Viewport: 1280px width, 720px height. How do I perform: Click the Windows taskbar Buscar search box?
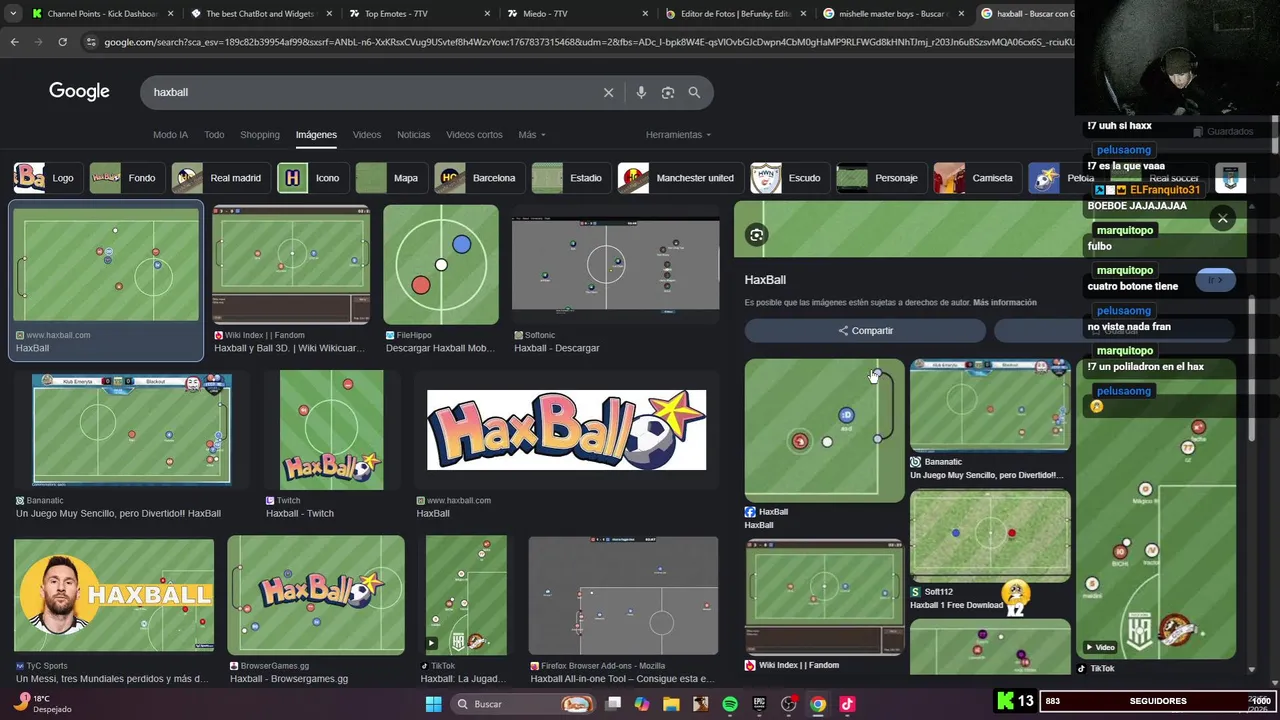click(522, 704)
